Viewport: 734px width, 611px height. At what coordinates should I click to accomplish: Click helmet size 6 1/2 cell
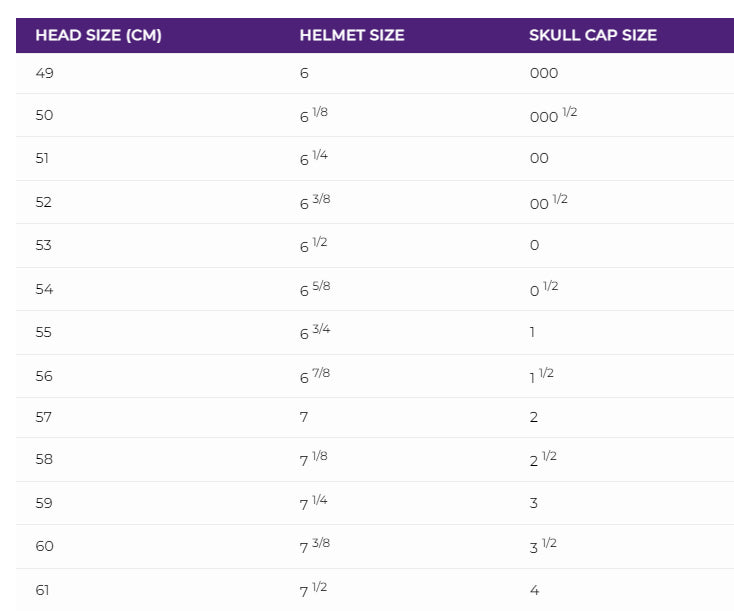click(314, 245)
